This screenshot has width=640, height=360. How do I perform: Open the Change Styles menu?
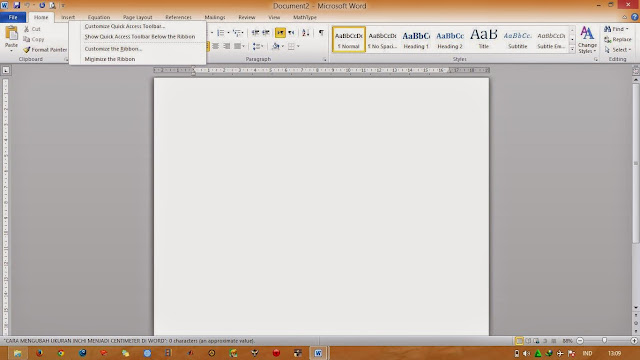click(587, 40)
